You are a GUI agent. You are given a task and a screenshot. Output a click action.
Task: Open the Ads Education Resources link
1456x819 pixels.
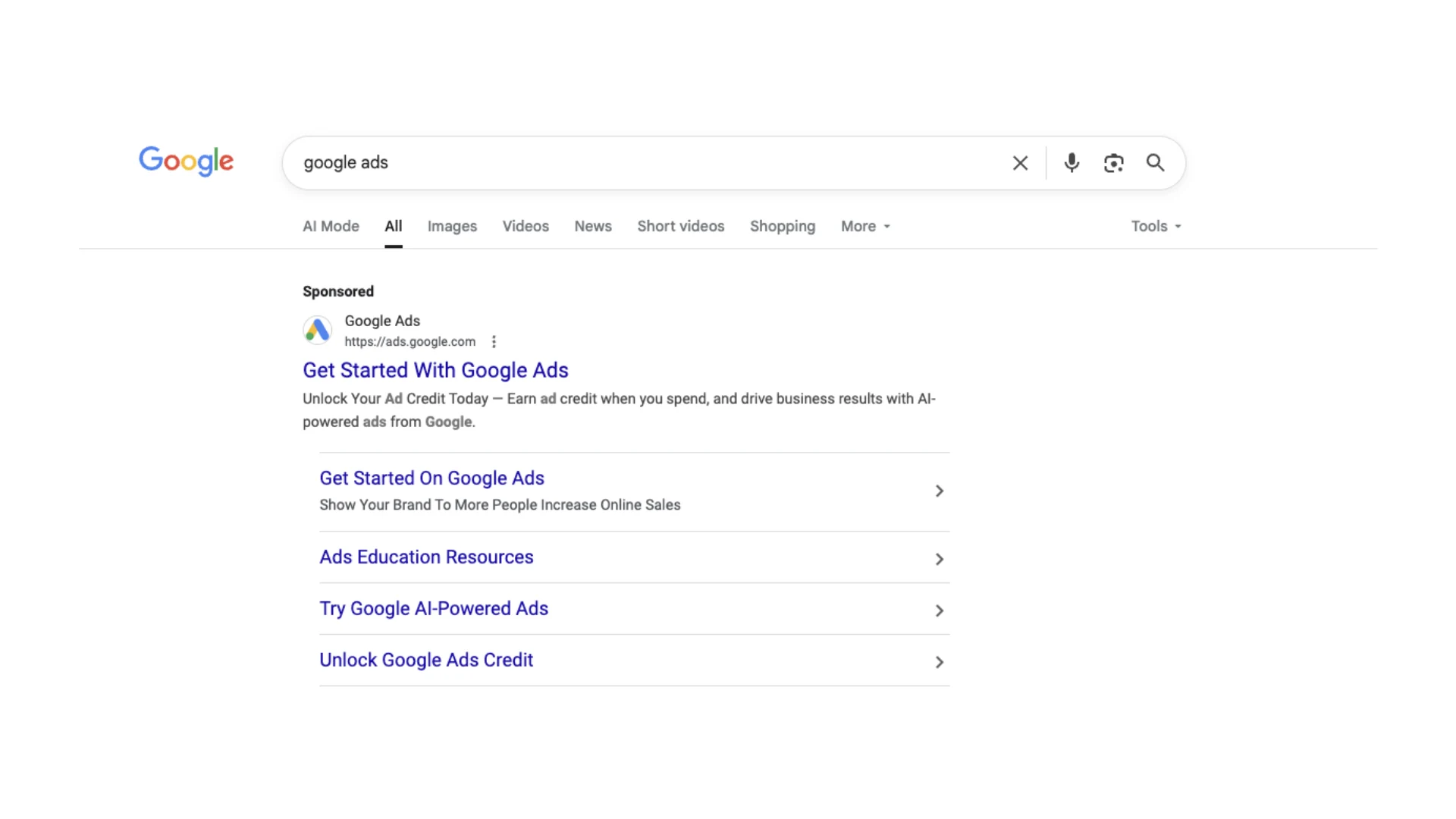[426, 557]
